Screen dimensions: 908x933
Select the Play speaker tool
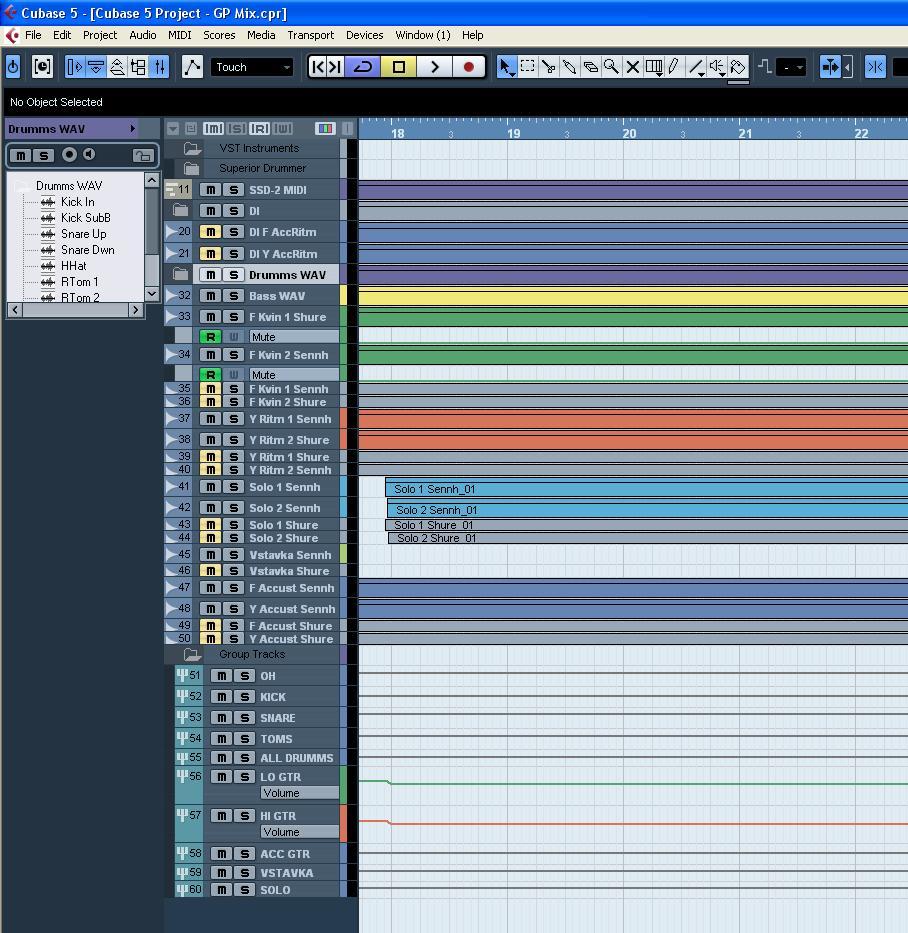click(717, 67)
